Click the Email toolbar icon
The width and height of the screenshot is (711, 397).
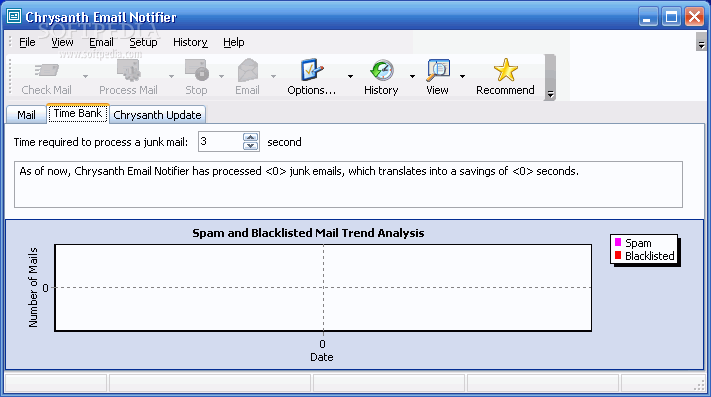(x=248, y=70)
